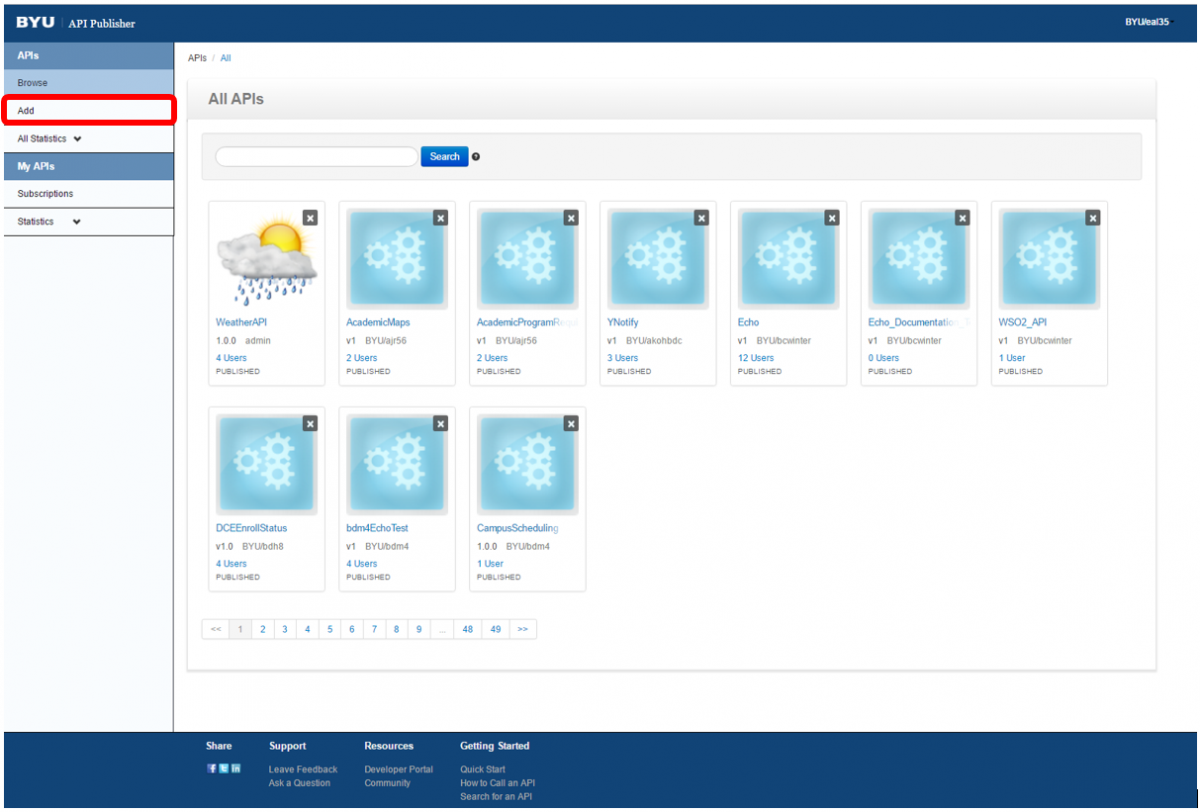Select Browse in the APIs sidebar
The width and height of the screenshot is (1200, 812).
88,83
